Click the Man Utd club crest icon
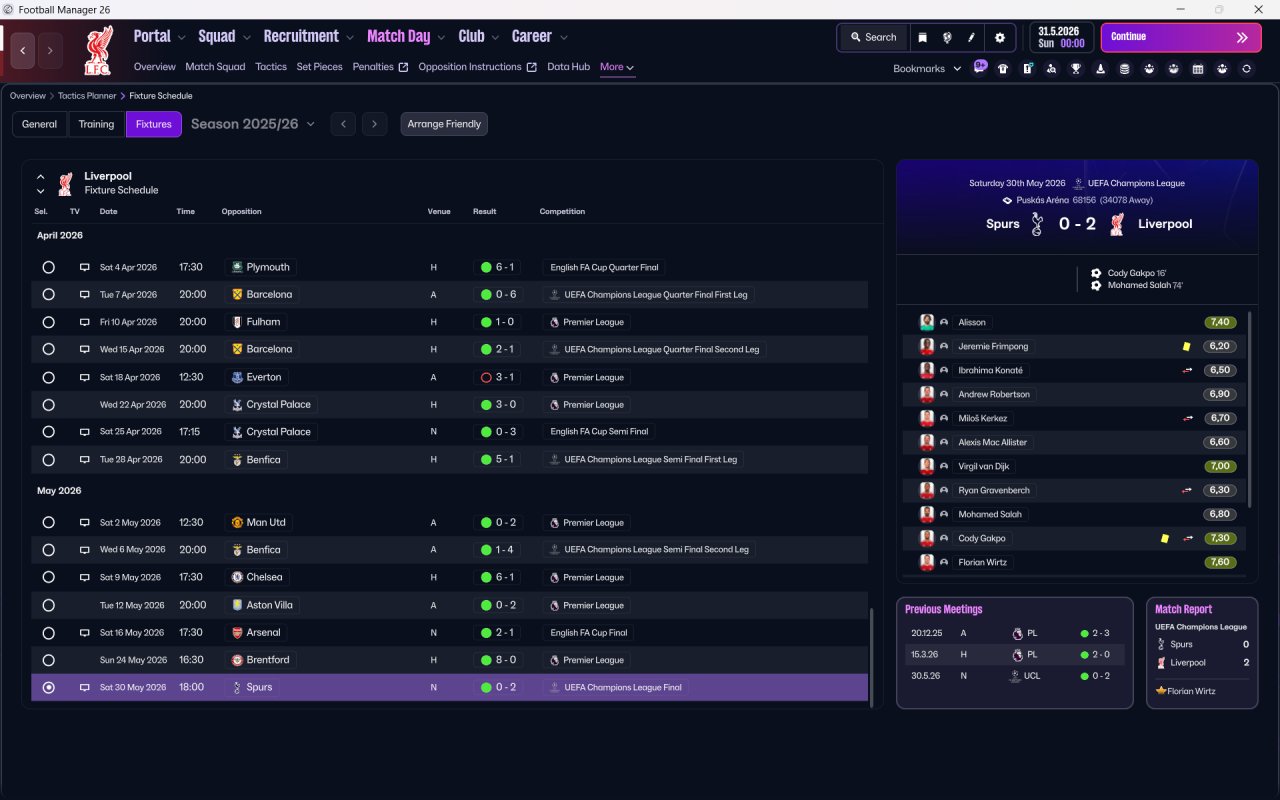The width and height of the screenshot is (1280, 800). tap(237, 522)
